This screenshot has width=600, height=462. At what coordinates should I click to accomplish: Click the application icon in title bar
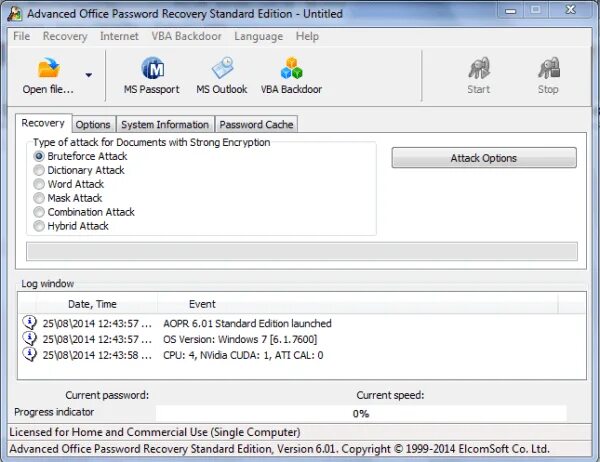click(15, 14)
